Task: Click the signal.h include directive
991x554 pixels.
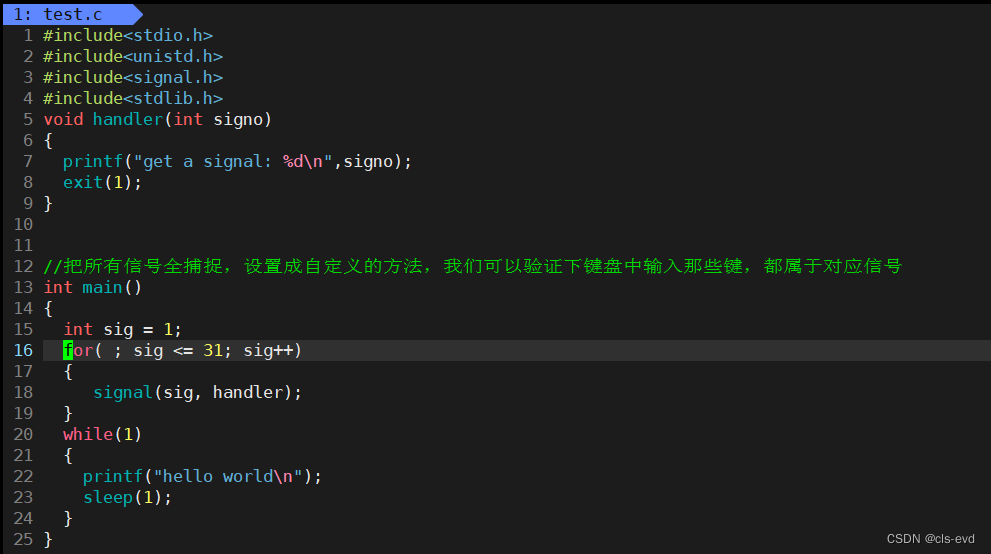Action: [x=133, y=77]
